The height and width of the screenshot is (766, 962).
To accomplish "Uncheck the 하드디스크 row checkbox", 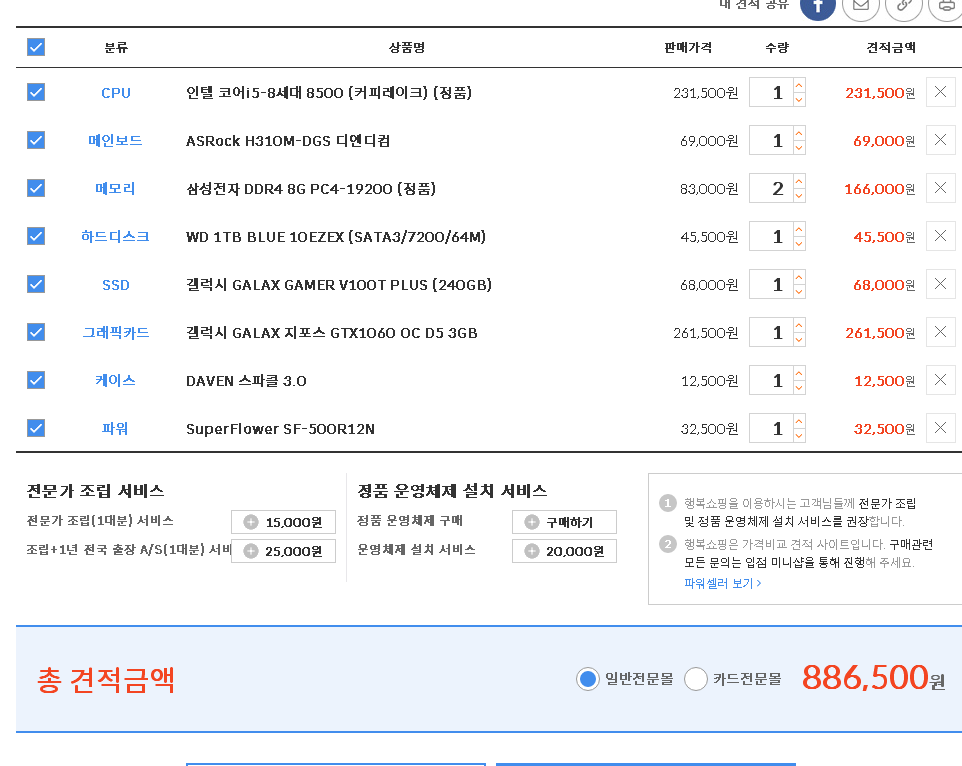I will point(36,236).
